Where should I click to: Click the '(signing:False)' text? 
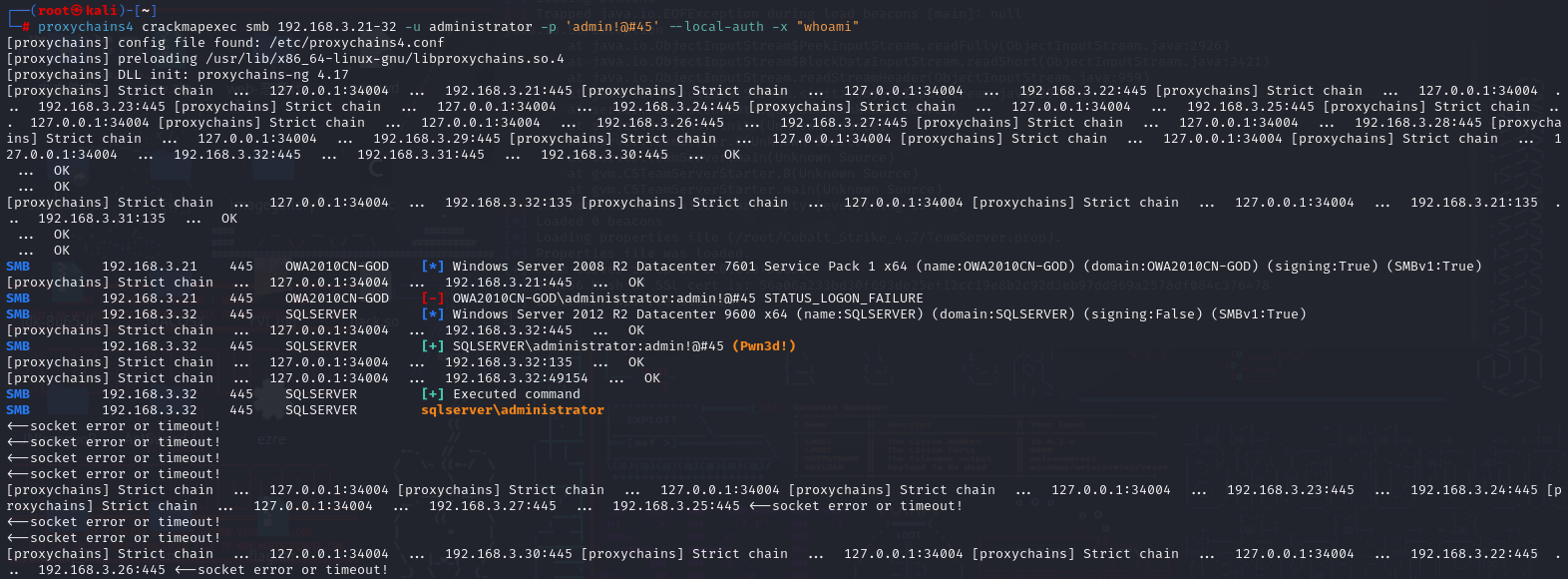(x=1142, y=314)
